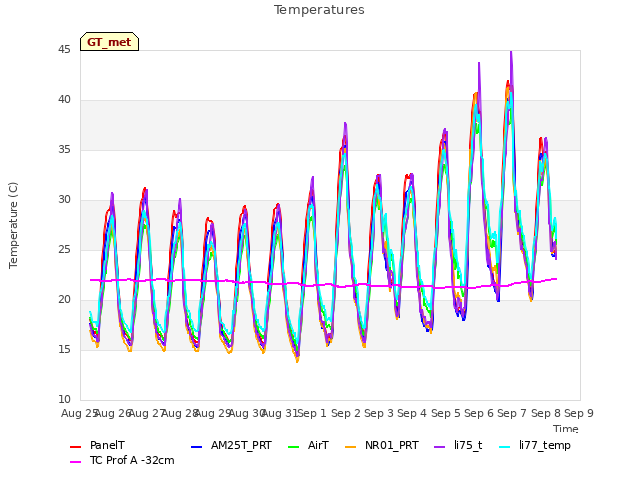640x480 pixels.
Task: Click the Time axis label
Action: point(566,429)
